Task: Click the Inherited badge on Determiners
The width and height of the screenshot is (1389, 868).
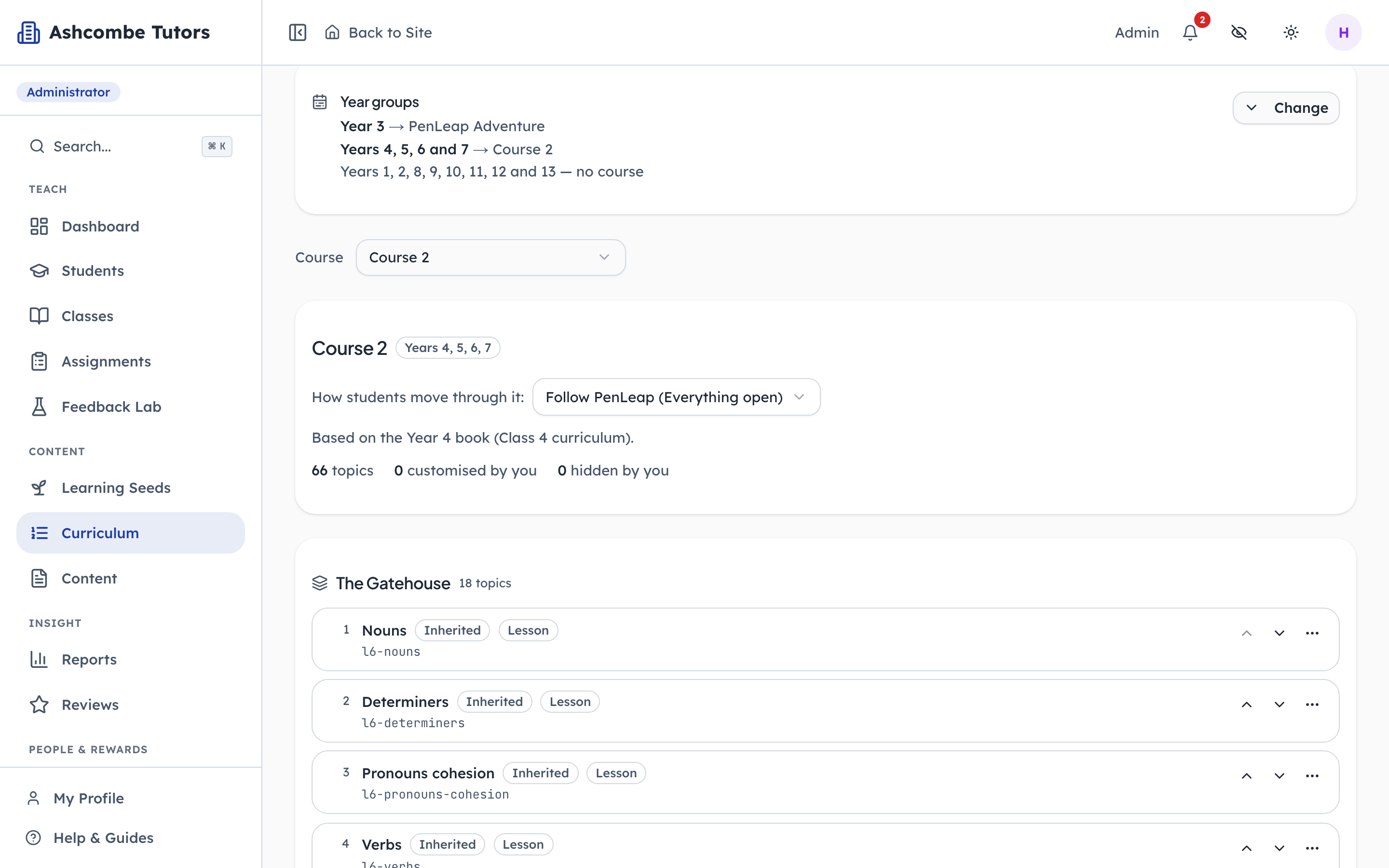Action: (x=494, y=702)
